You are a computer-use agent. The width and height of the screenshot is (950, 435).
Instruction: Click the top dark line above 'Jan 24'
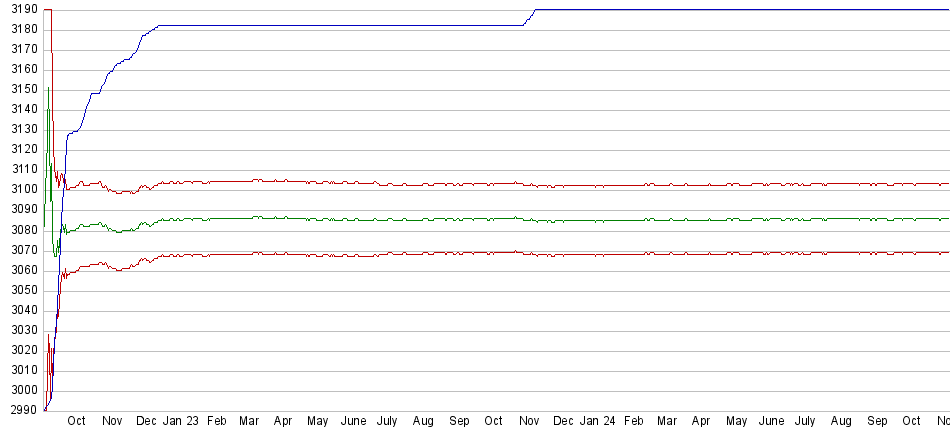pos(598,9)
